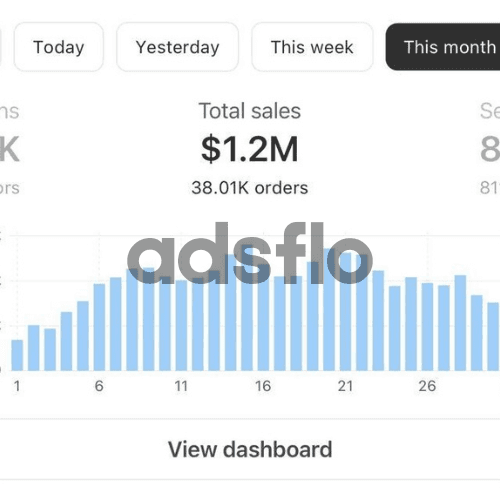Click the bar for day 1
This screenshot has height=500, width=500.
coord(17,355)
